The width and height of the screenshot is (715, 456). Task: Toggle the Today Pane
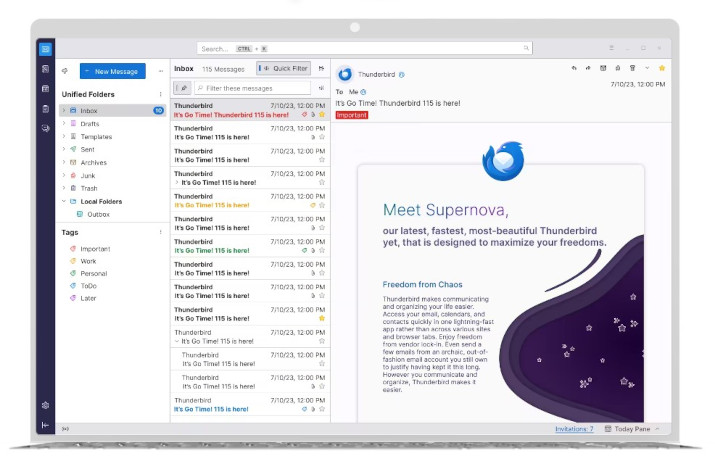(x=632, y=429)
